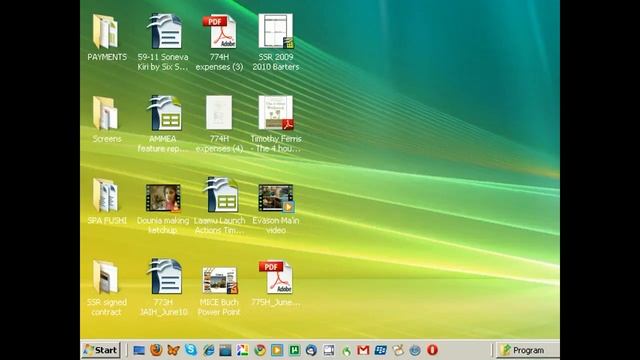Open the yellow media player icon

pos(277,350)
